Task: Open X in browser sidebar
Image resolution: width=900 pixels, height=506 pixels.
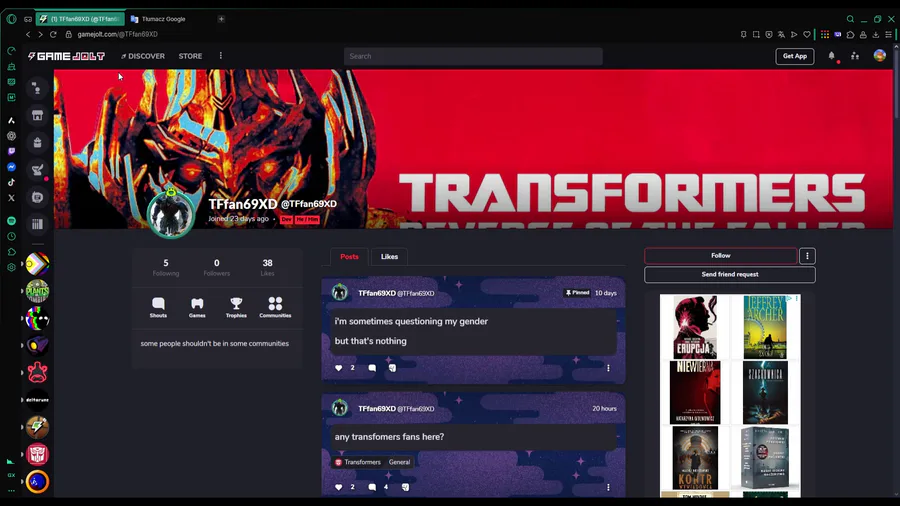Action: tap(11, 198)
